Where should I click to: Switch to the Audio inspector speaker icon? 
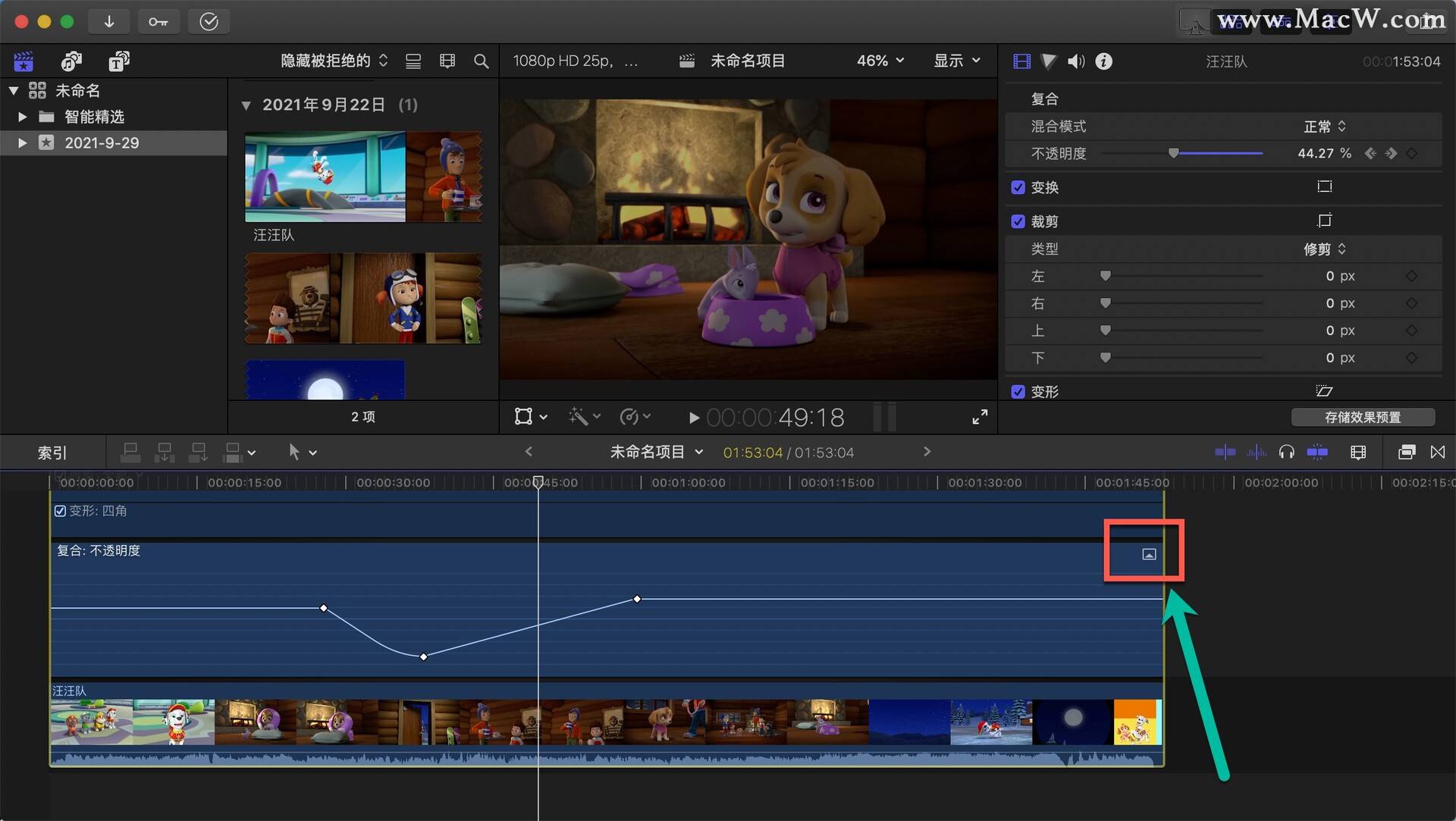tap(1076, 61)
